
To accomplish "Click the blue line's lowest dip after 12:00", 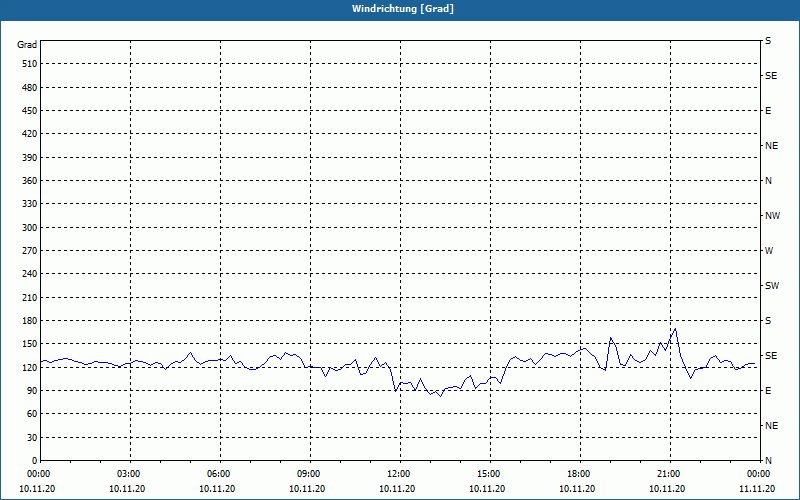I will (x=440, y=396).
